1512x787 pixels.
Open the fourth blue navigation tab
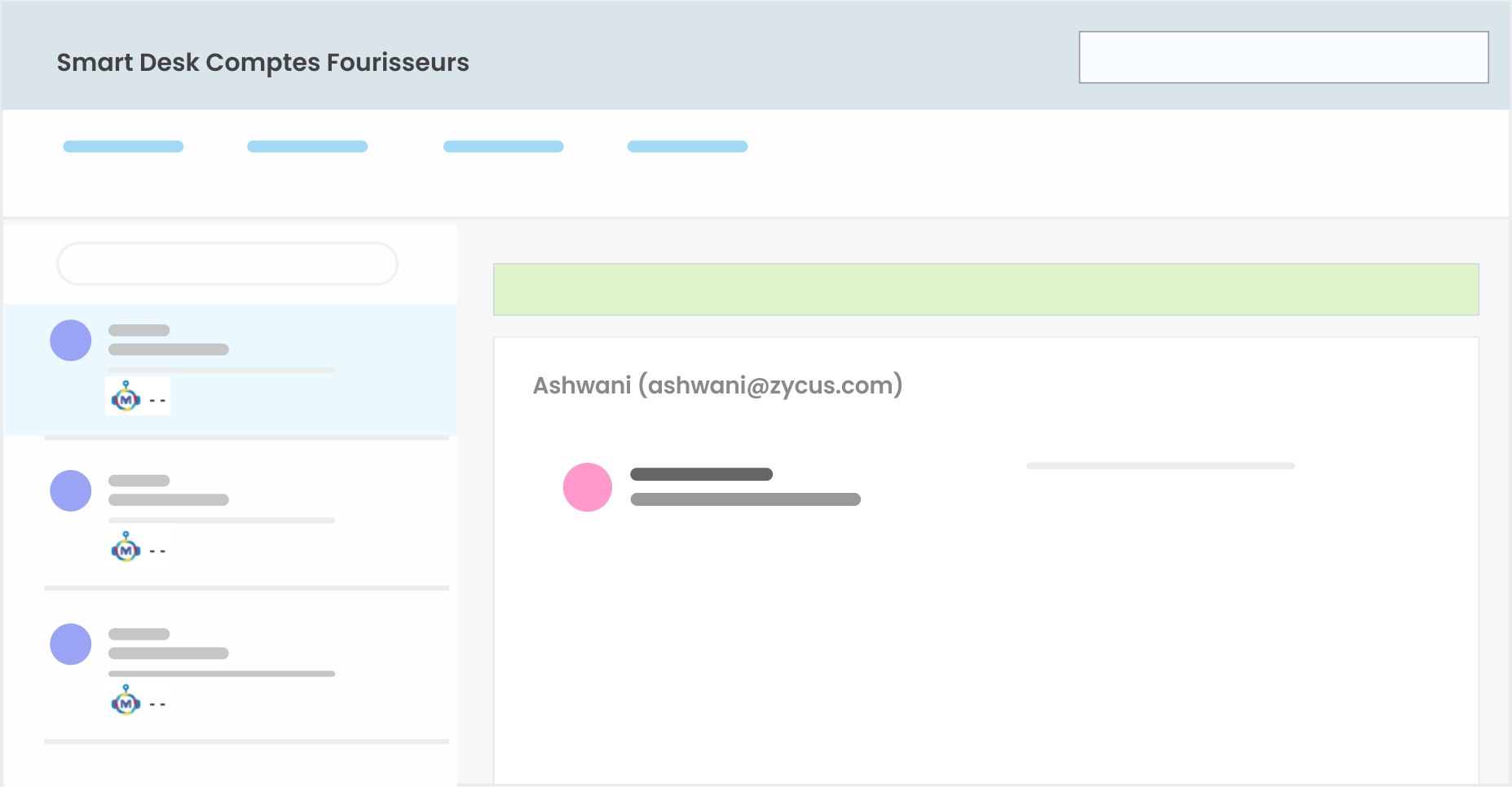(687, 147)
